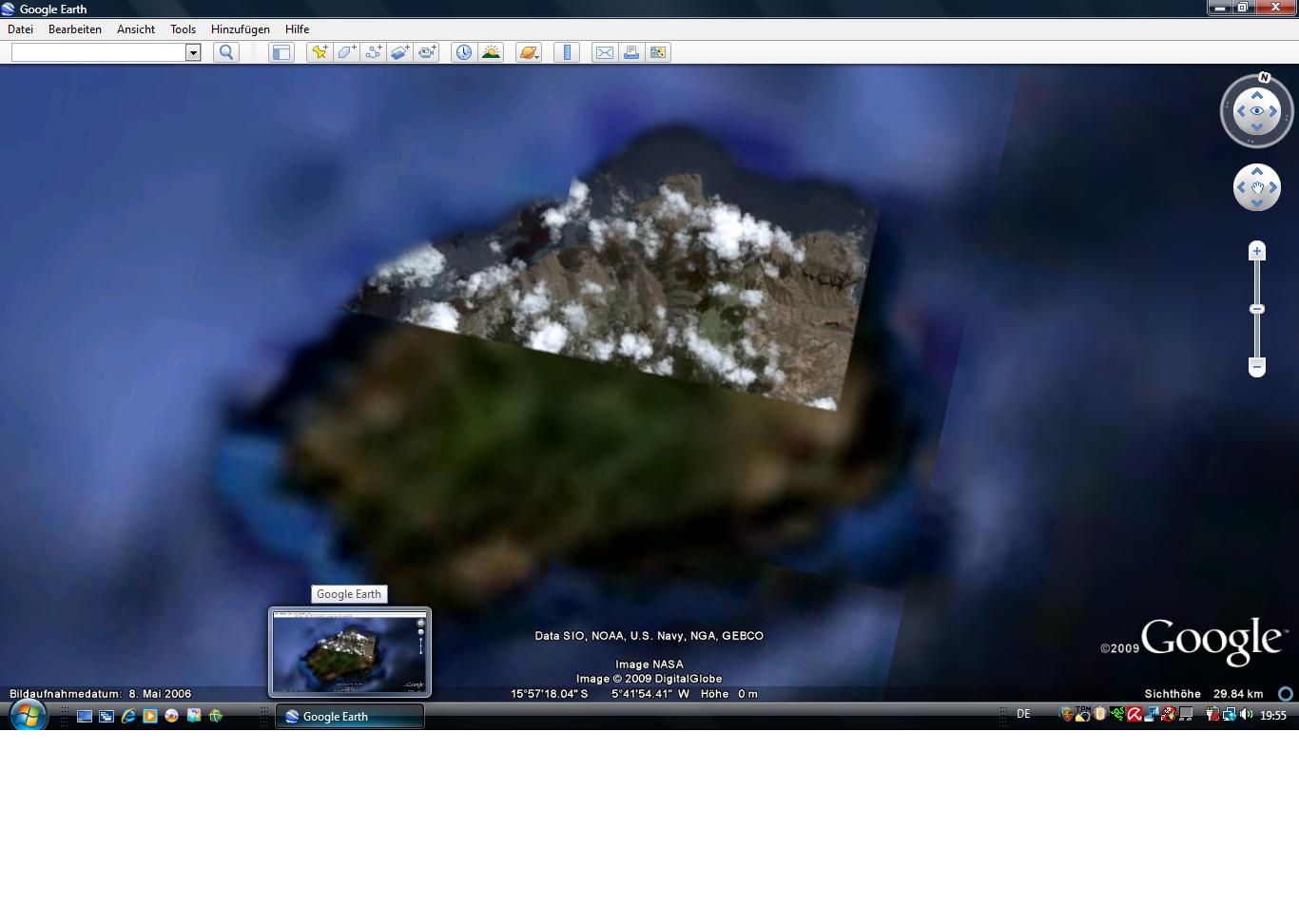
Task: Print the current view
Action: pos(631,52)
